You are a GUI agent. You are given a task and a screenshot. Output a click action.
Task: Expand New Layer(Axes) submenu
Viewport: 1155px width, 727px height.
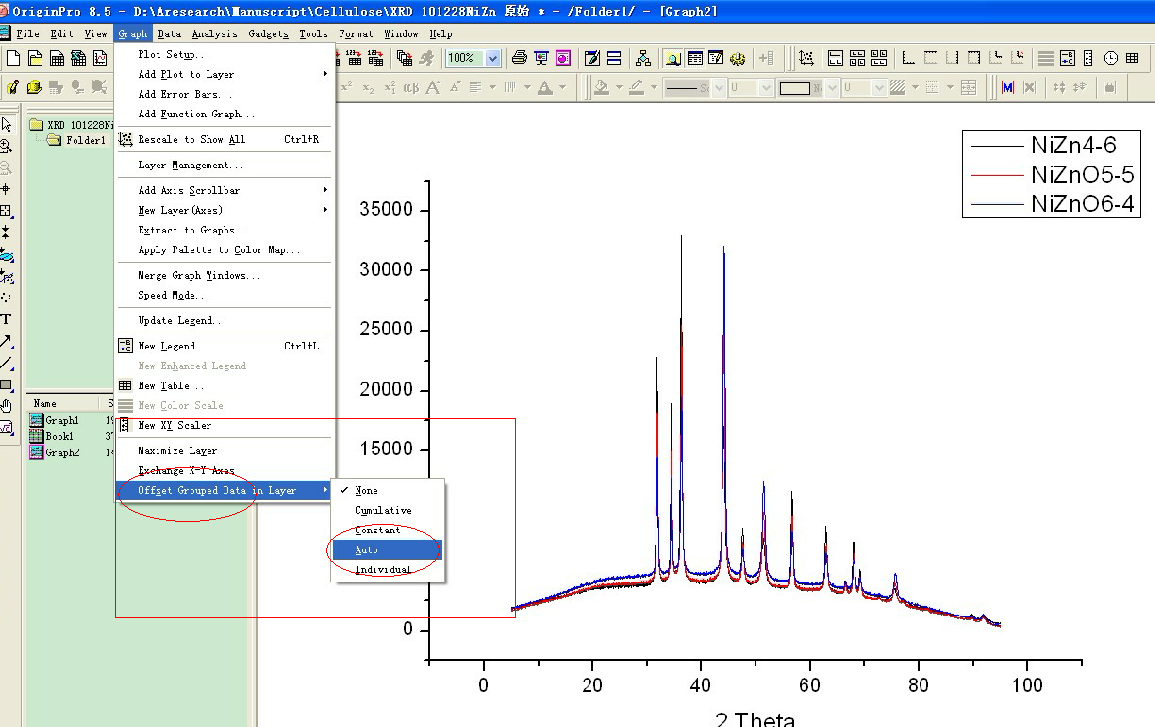coord(180,210)
